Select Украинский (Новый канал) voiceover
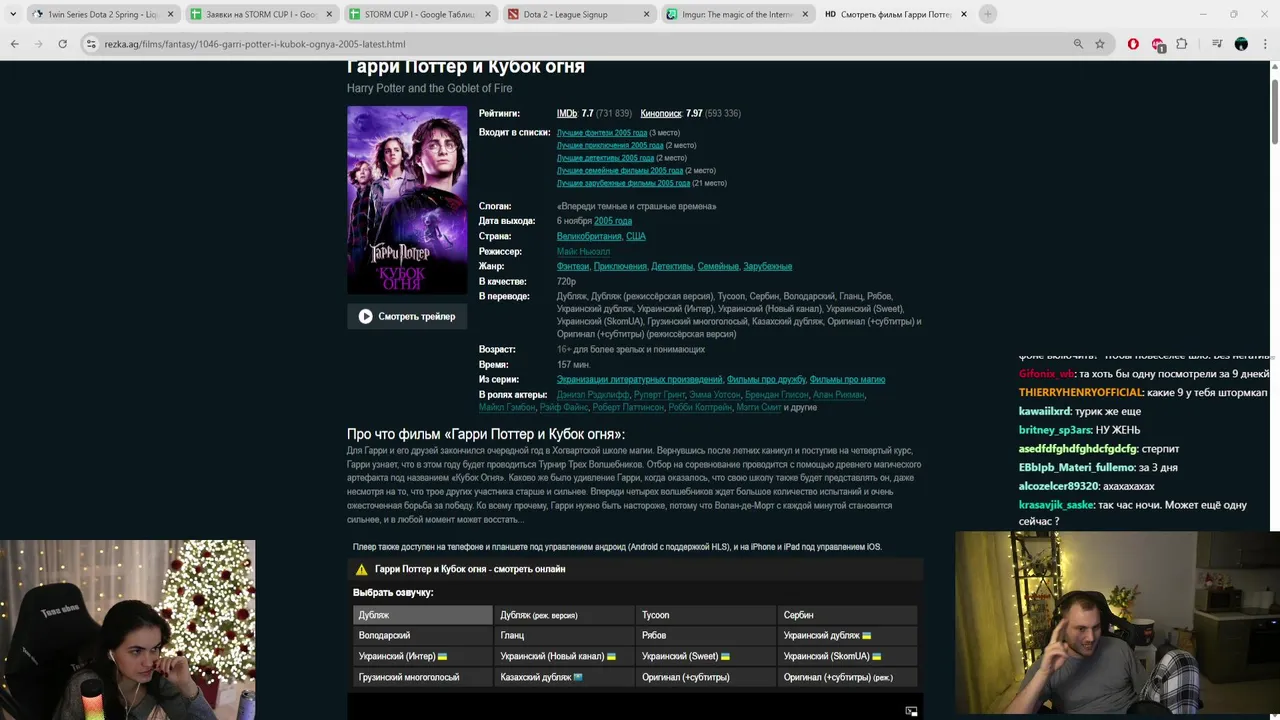 pos(564,656)
